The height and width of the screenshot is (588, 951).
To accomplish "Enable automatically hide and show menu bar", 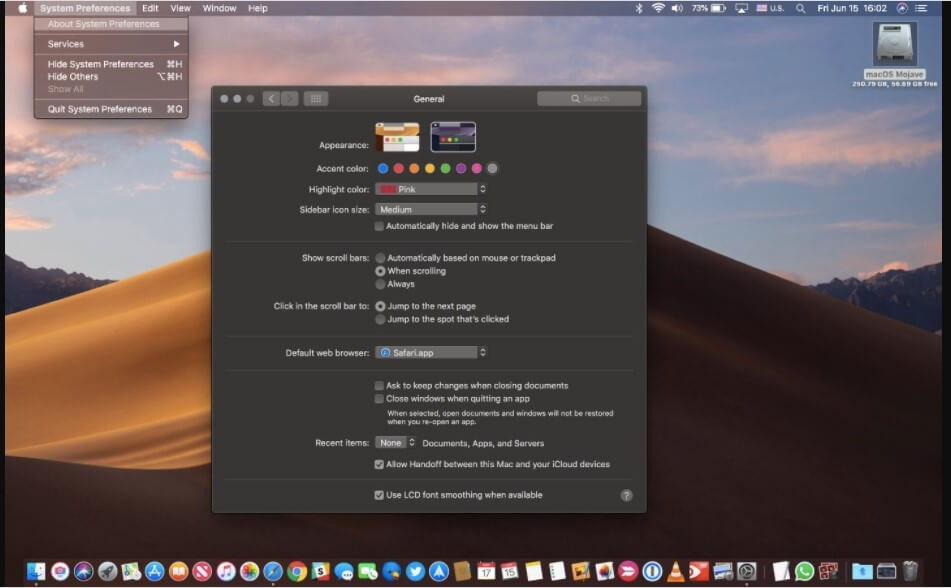I will tap(379, 226).
